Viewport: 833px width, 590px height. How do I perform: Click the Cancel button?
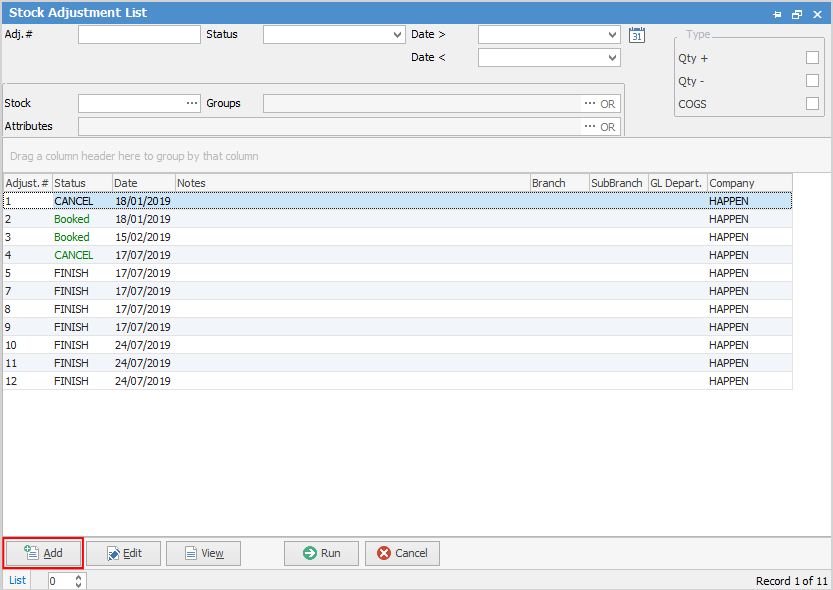point(402,553)
